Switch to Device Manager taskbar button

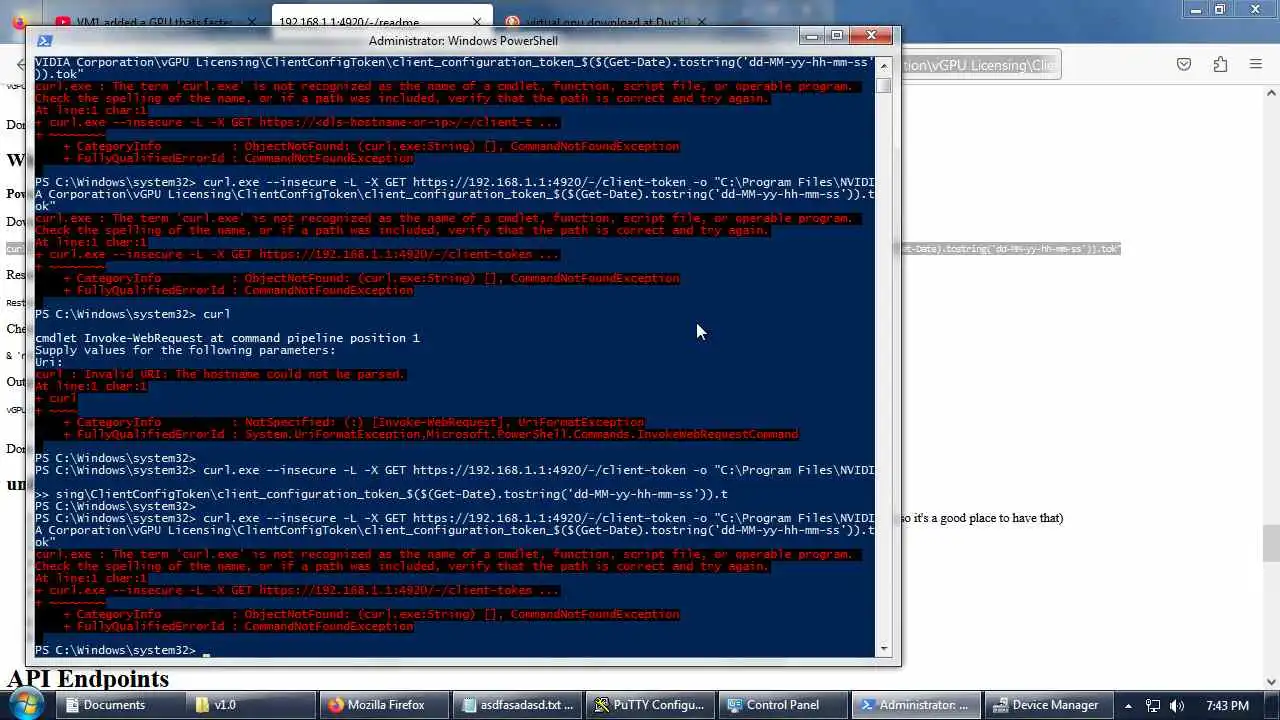coord(1047,705)
